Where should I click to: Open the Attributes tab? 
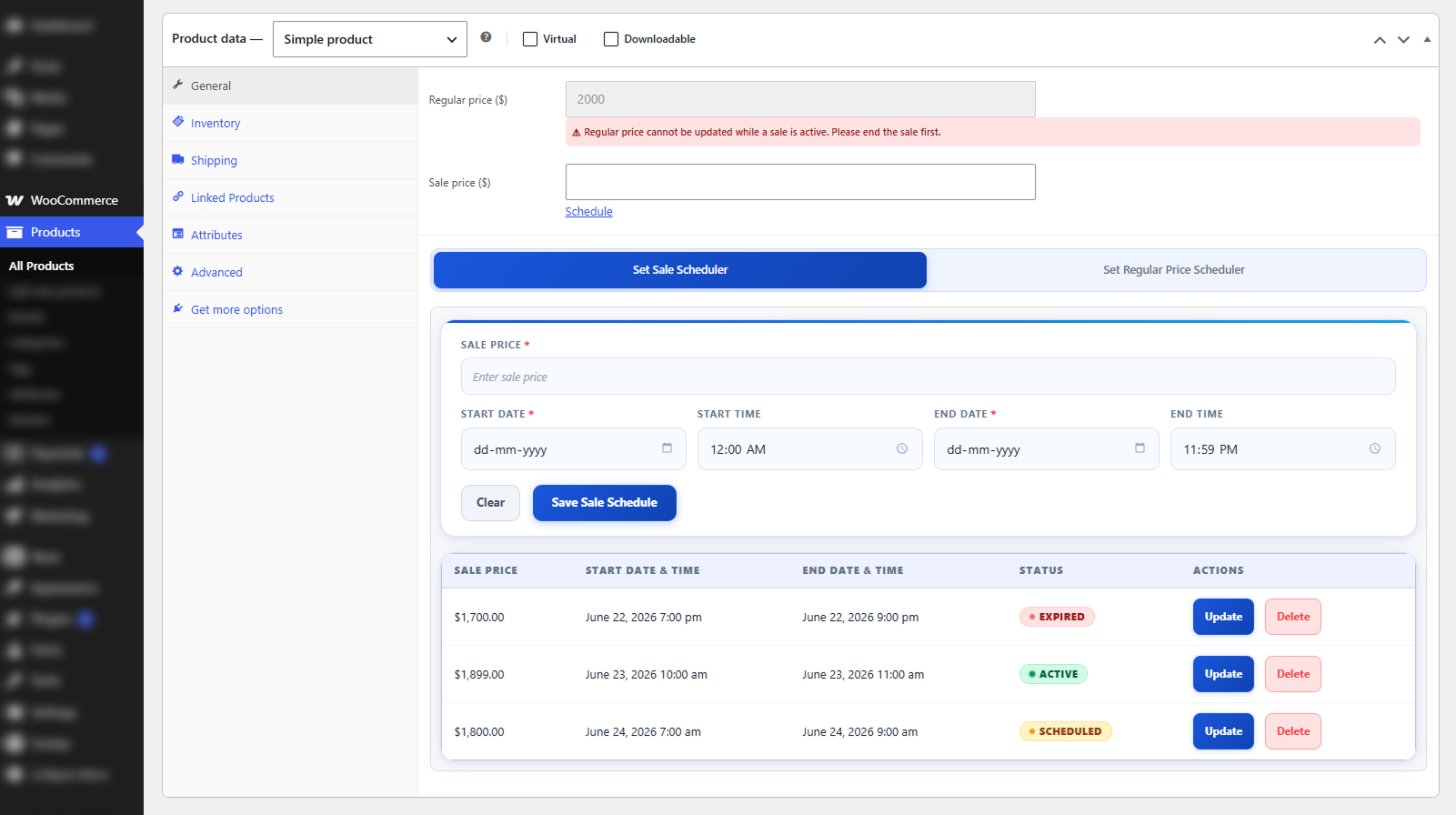tap(290, 235)
